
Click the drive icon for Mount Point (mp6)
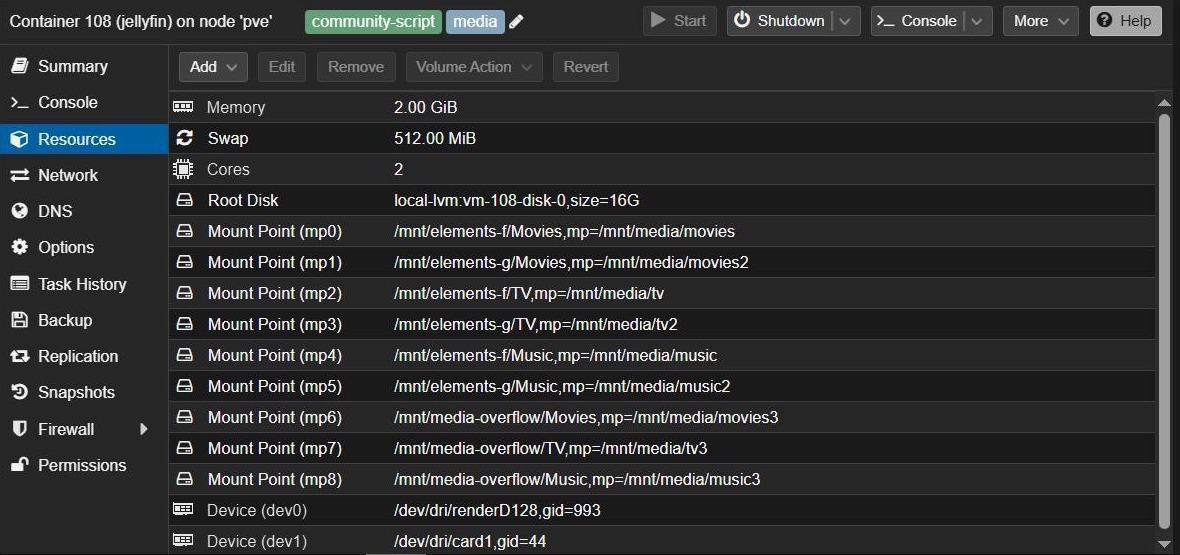coord(184,417)
